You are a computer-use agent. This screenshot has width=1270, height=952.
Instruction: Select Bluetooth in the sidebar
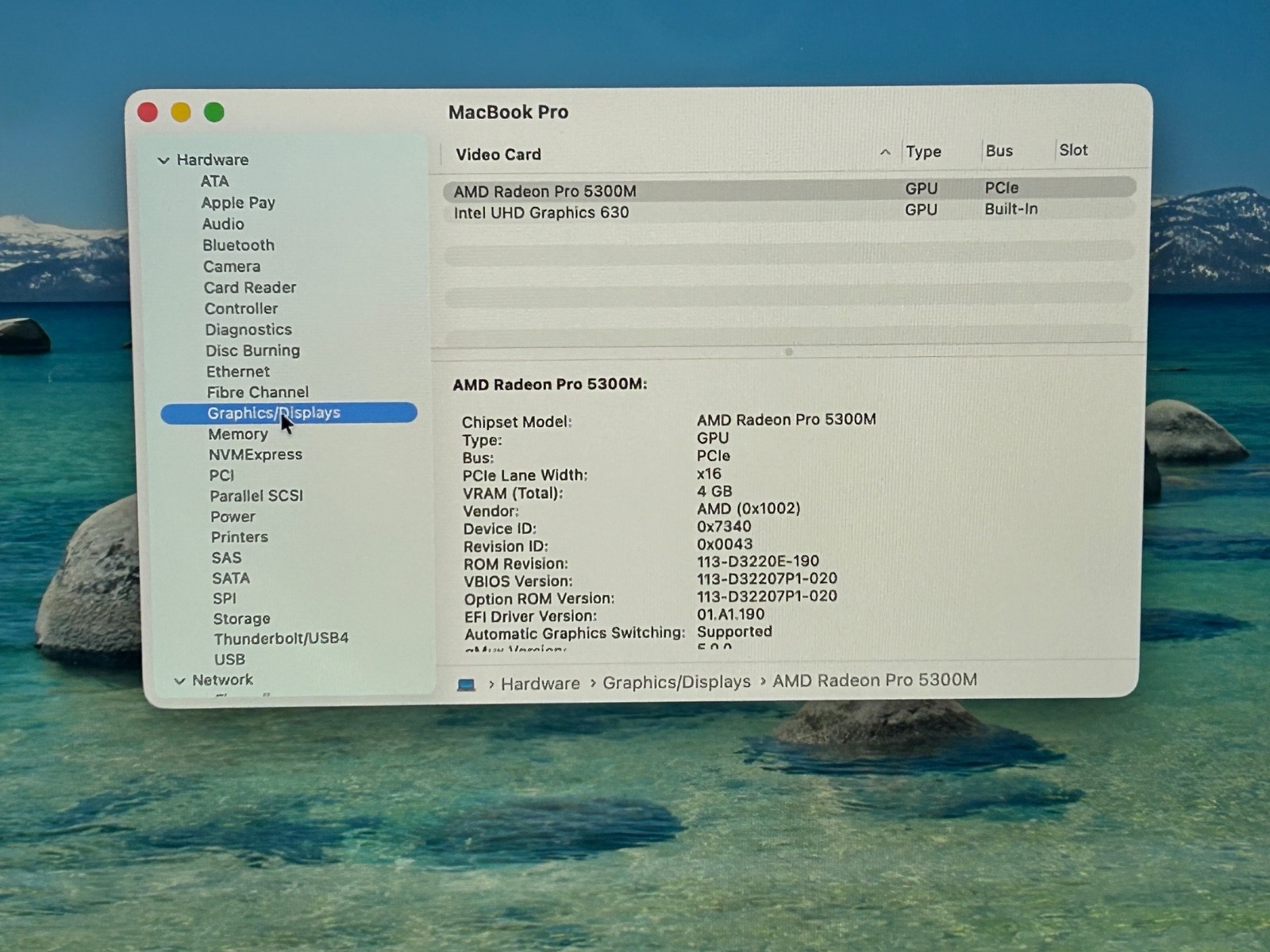(238, 245)
